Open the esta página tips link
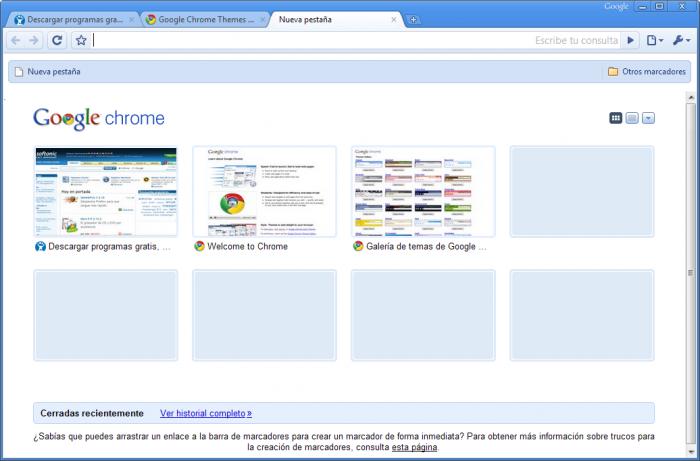 point(414,447)
